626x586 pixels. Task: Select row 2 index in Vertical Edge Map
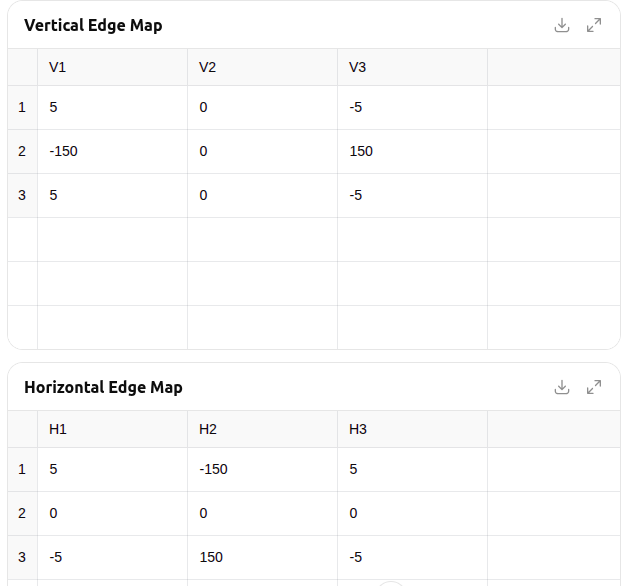pyautogui.click(x=22, y=151)
